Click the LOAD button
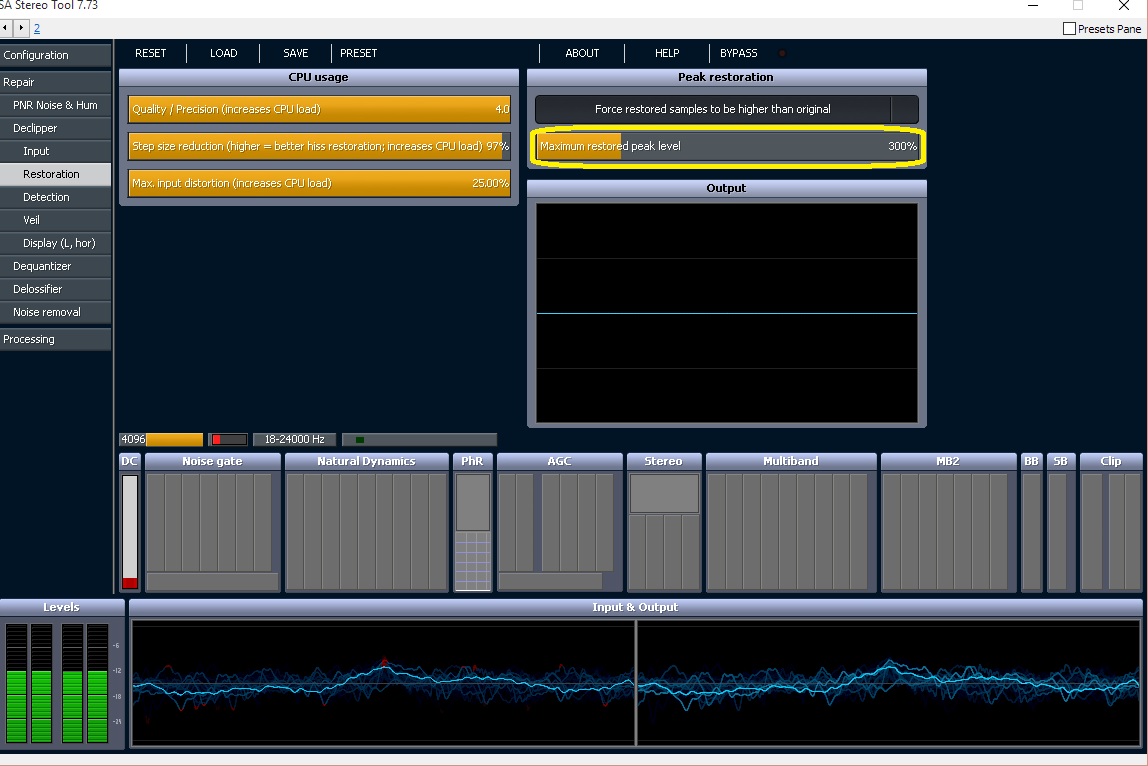The image size is (1148, 766). 223,53
